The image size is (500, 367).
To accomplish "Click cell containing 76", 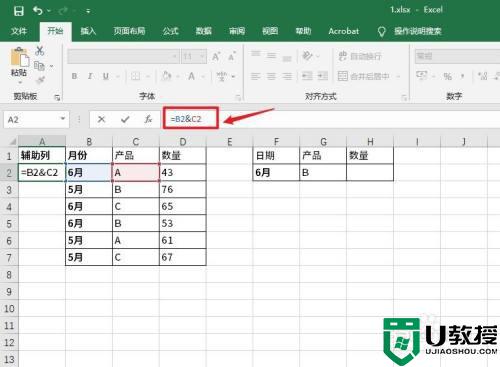I will click(x=183, y=190).
